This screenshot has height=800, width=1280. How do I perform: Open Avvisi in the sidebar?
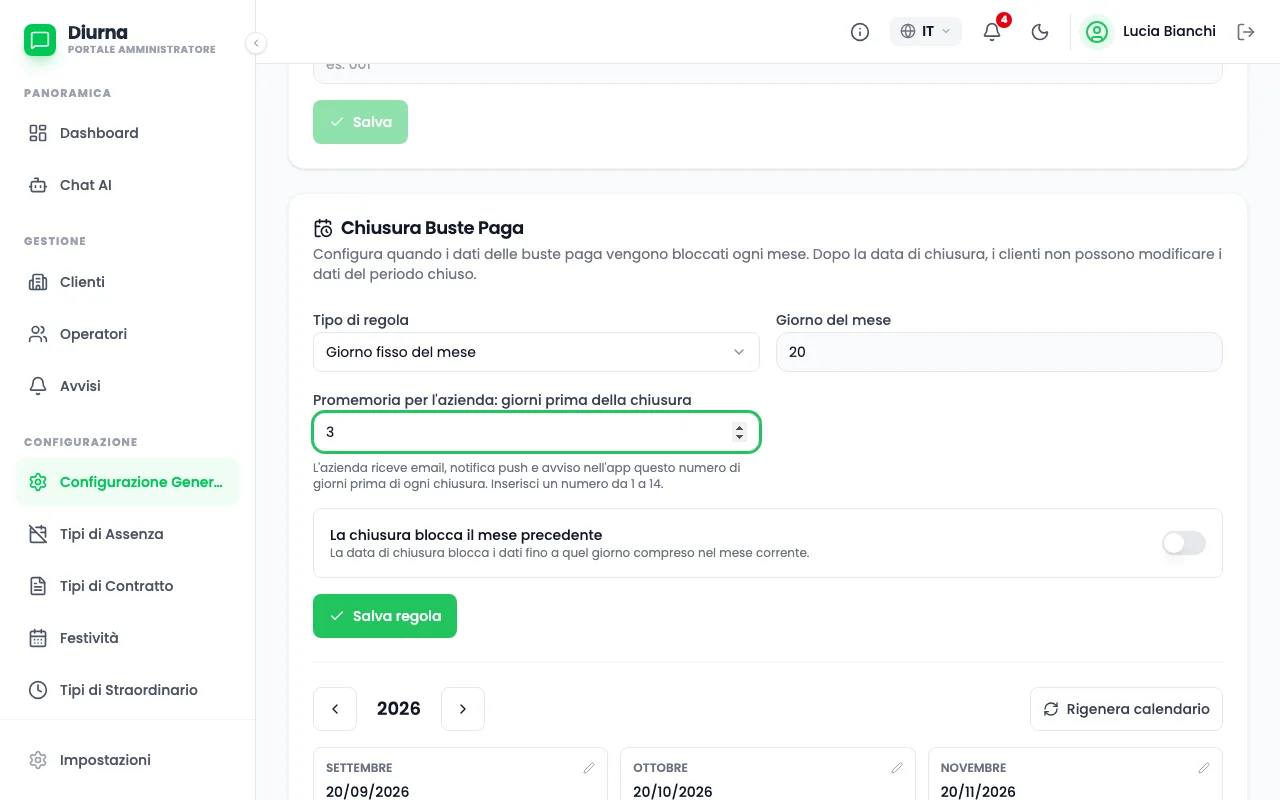click(x=128, y=386)
